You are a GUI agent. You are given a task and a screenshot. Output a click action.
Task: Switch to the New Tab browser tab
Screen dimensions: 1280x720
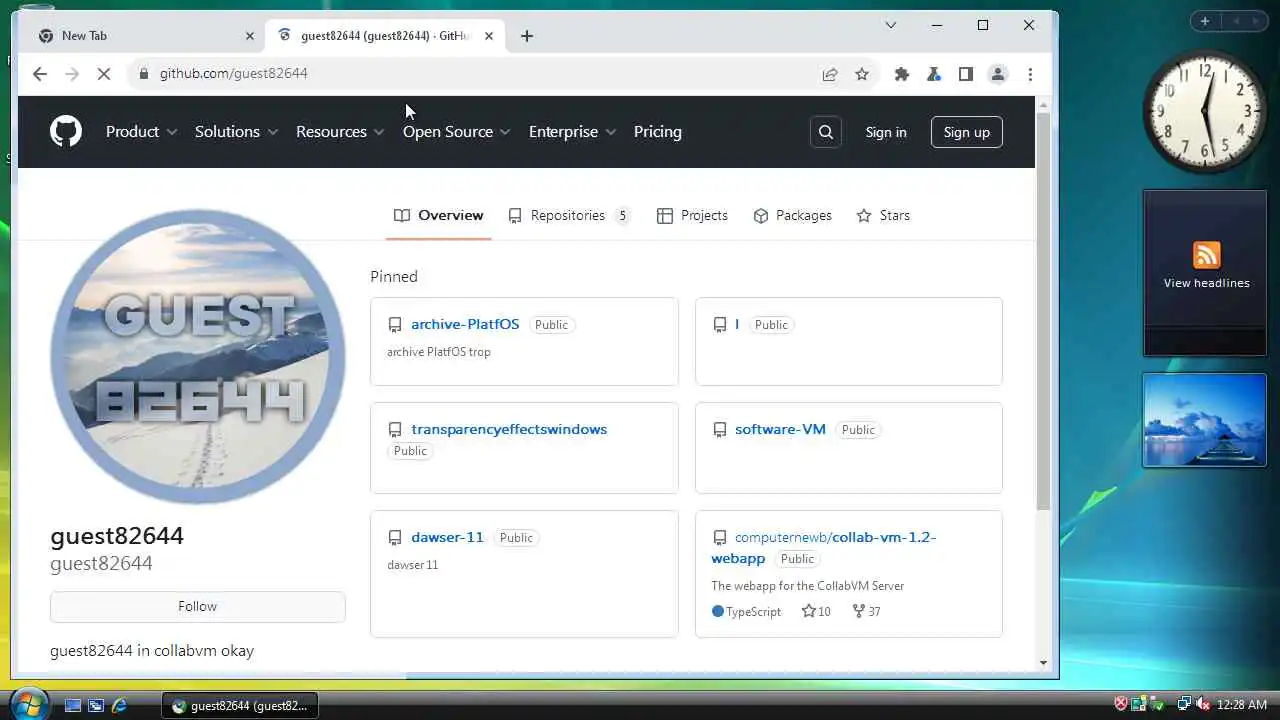145,36
